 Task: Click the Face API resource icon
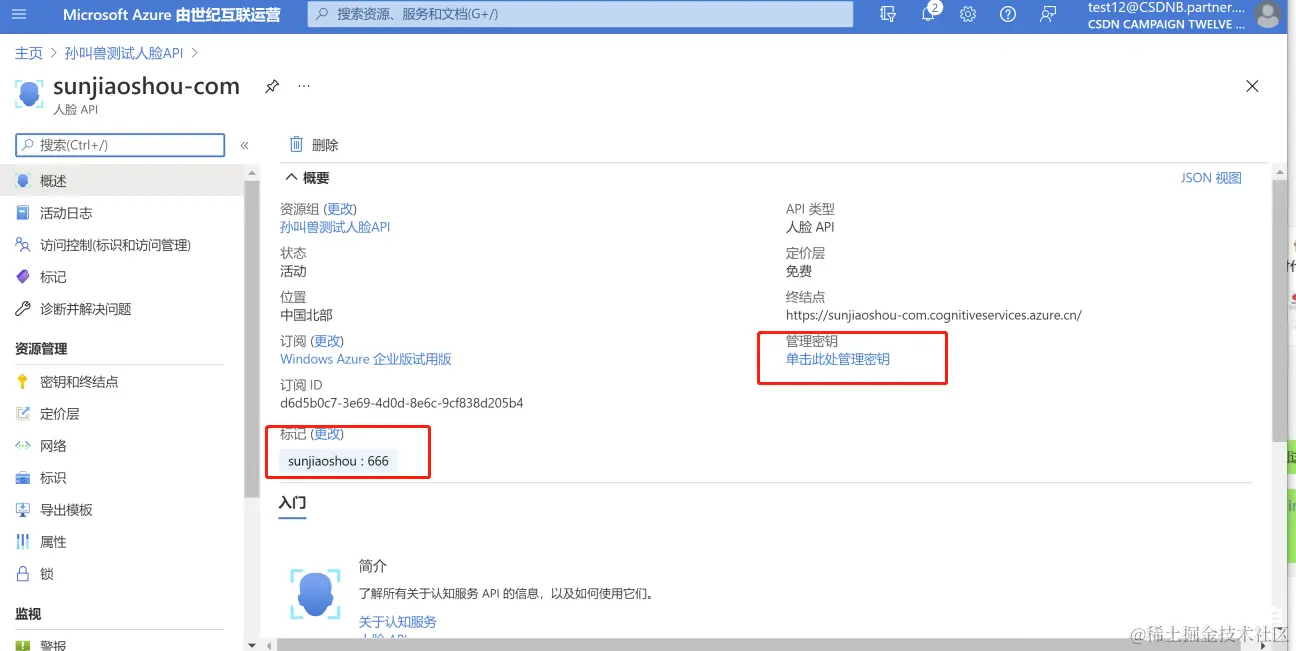point(29,94)
